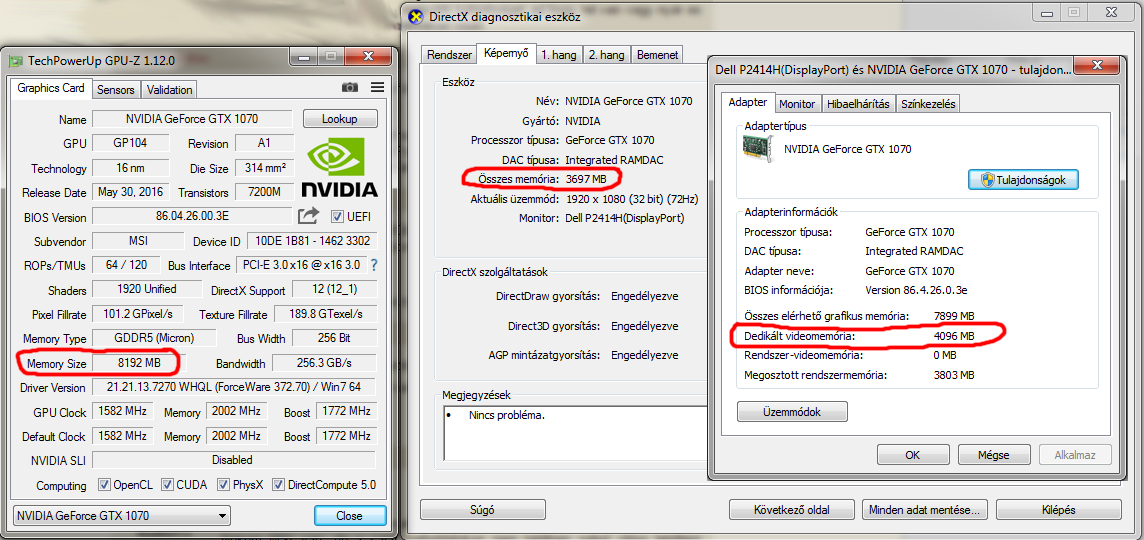1144x540 pixels.
Task: Click the GPU-Z screenshot camera icon
Action: (x=350, y=88)
